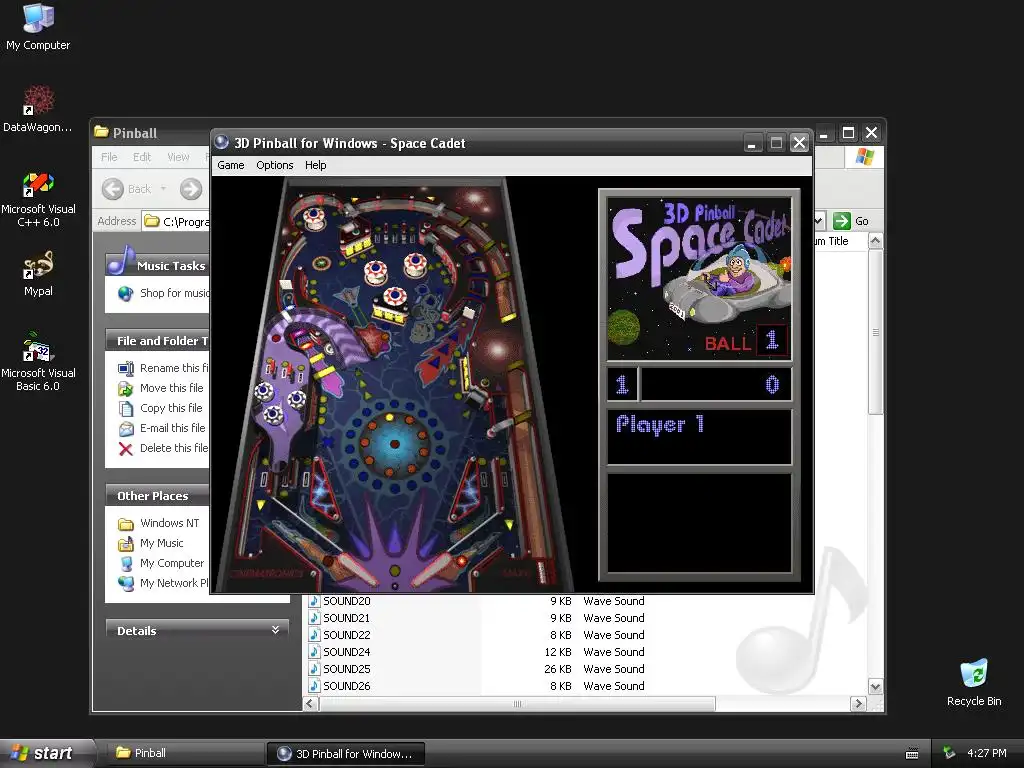The height and width of the screenshot is (768, 1024).
Task: Click the 4:27 PM system clock
Action: 986,753
